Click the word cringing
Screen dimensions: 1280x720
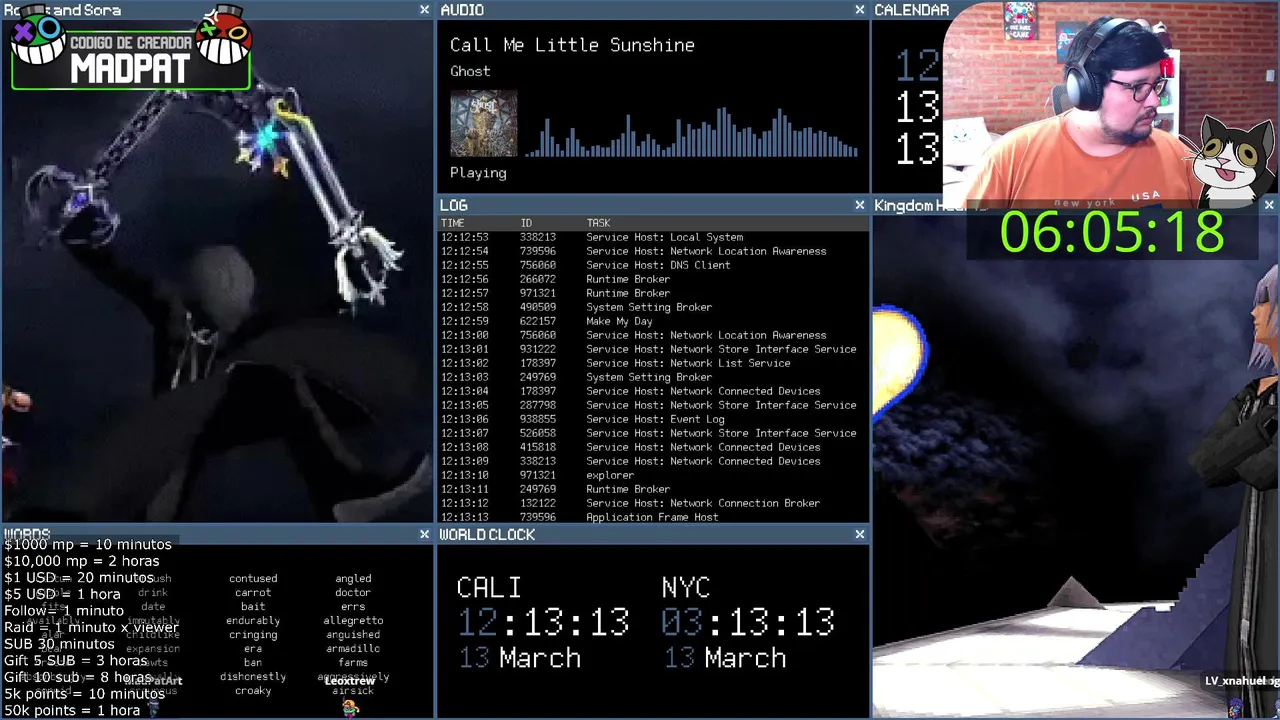click(253, 634)
